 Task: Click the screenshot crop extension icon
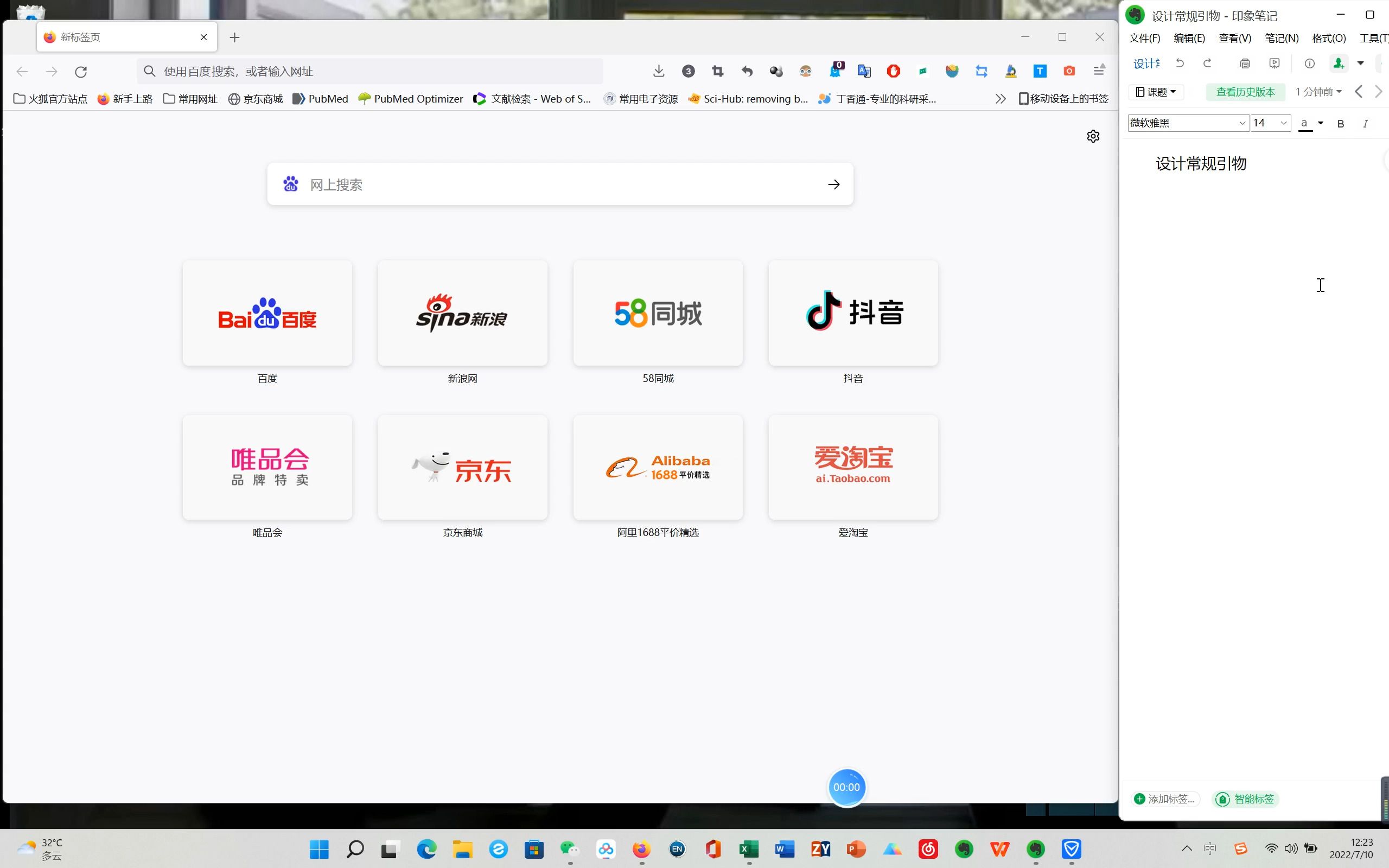[717, 71]
